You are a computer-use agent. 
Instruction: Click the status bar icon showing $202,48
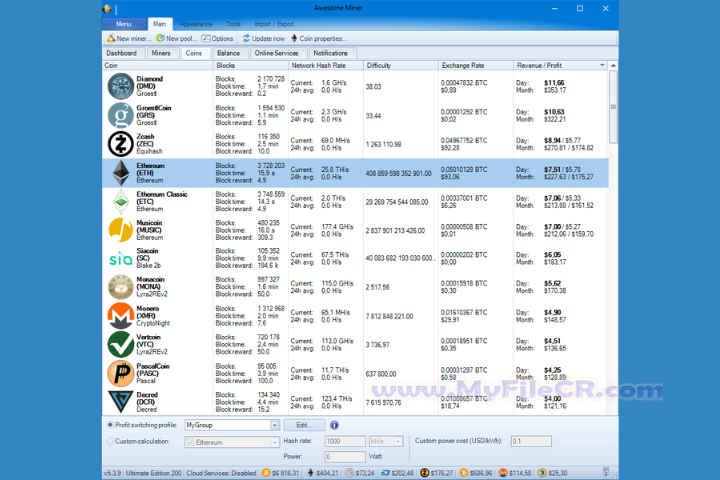[385, 473]
